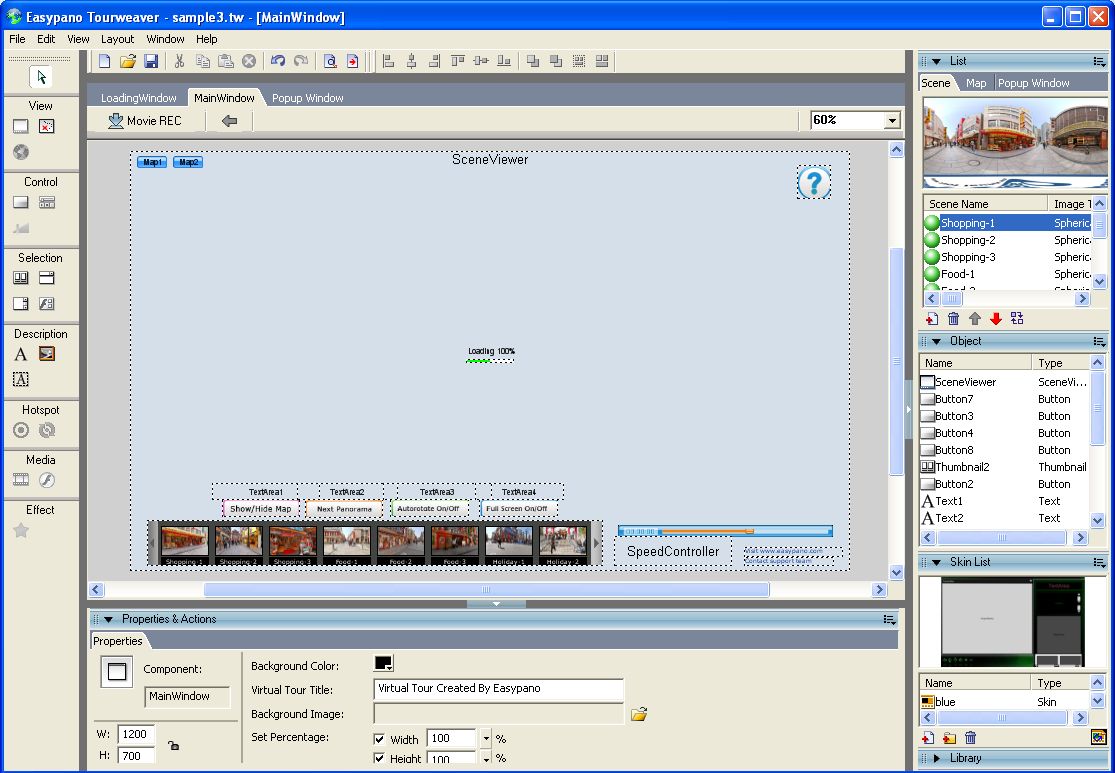The image size is (1115, 773).
Task: Click the Undo arrow icon
Action: click(278, 61)
